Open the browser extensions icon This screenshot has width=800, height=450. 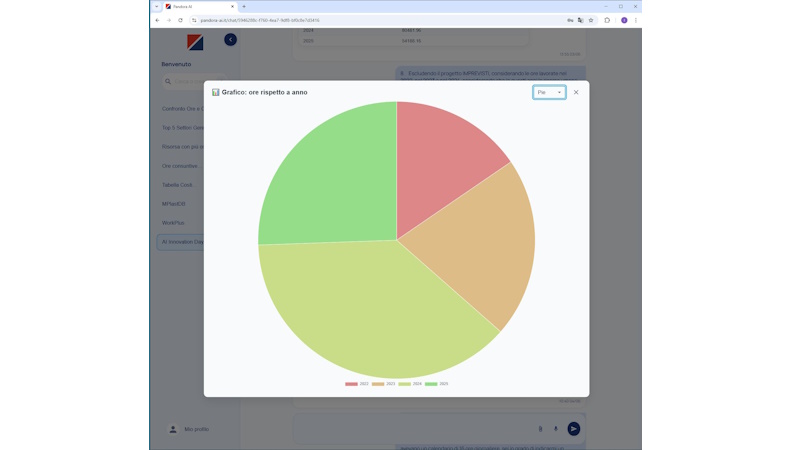[x=607, y=20]
